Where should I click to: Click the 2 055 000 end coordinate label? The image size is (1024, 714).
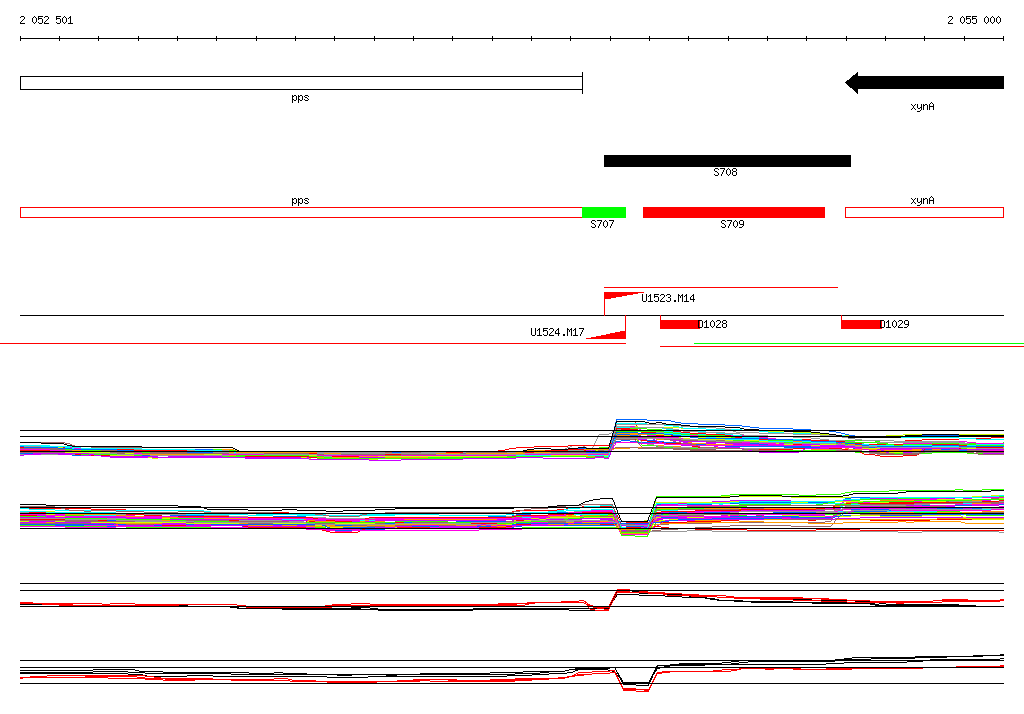(x=974, y=20)
